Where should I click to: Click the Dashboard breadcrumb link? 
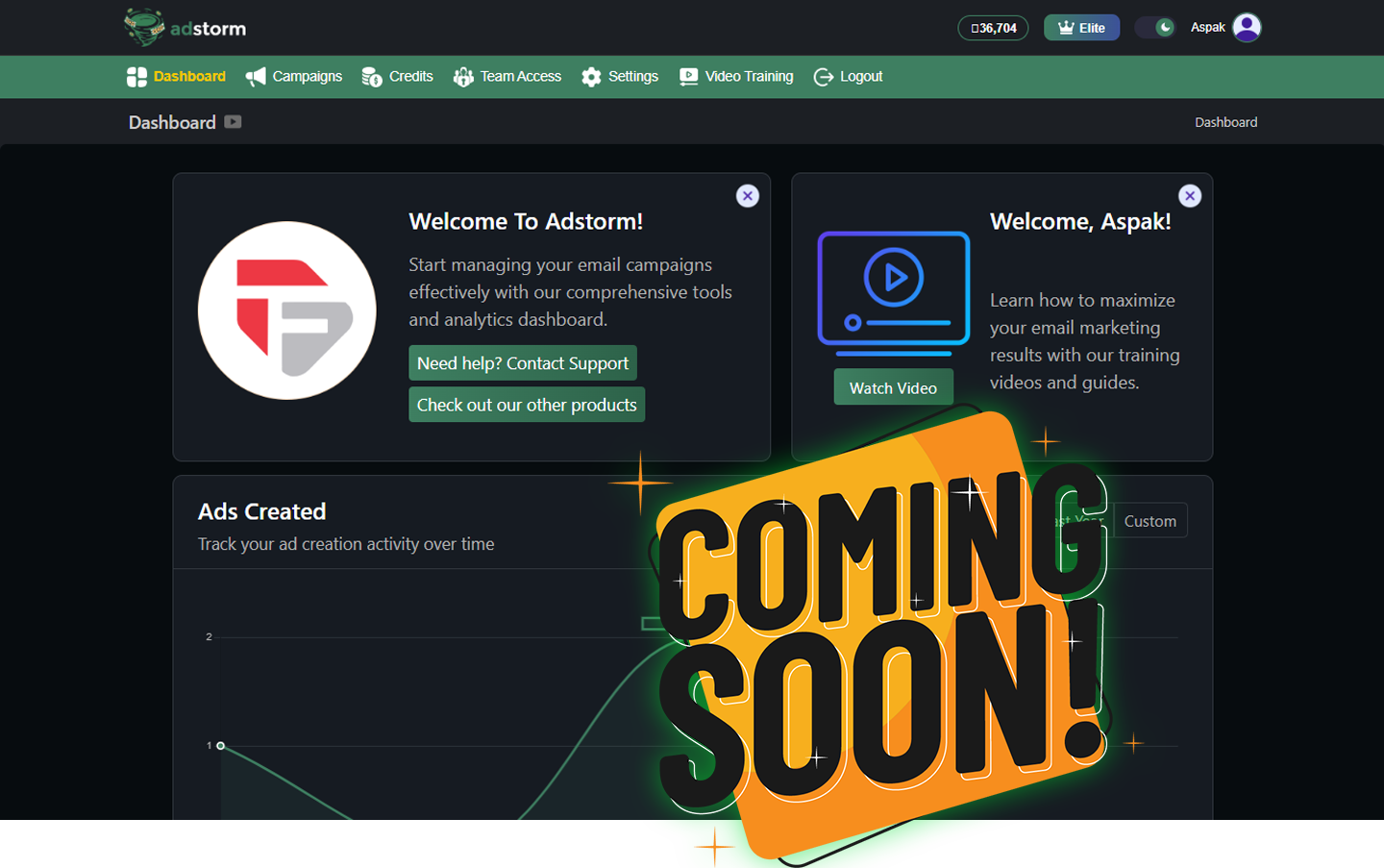[1225, 122]
